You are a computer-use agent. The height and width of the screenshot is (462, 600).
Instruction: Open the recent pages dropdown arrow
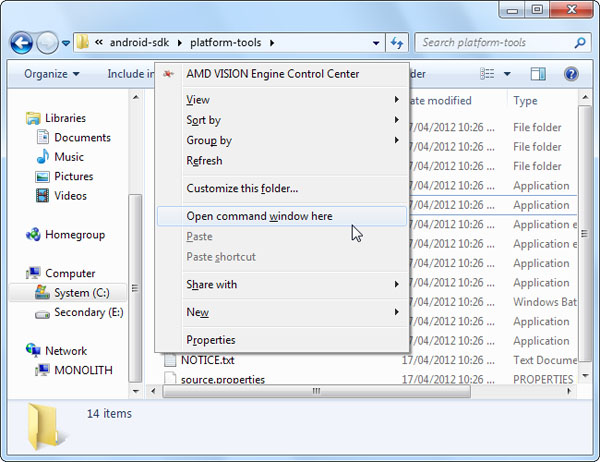pos(66,43)
